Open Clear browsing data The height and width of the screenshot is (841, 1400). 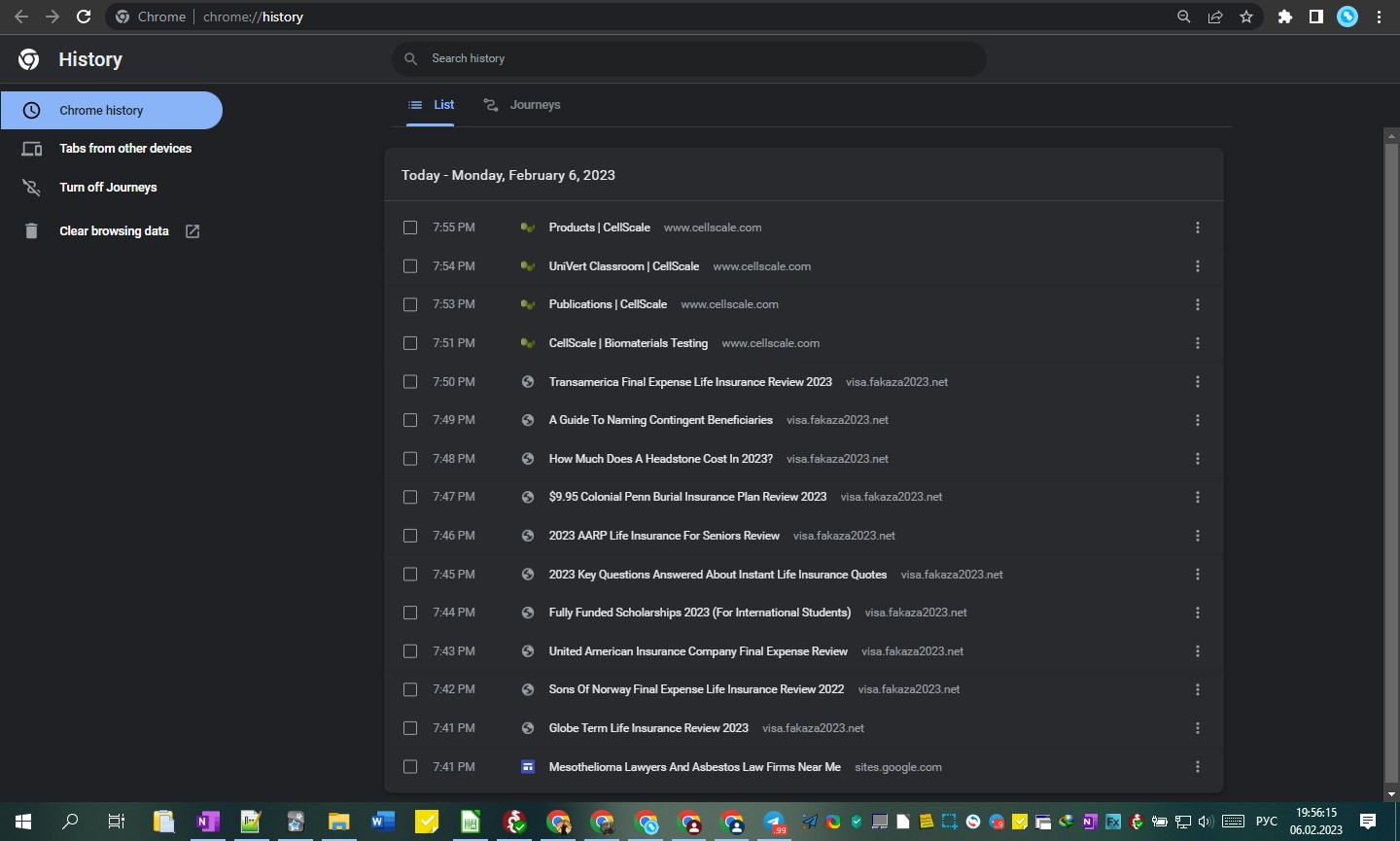pyautogui.click(x=114, y=230)
